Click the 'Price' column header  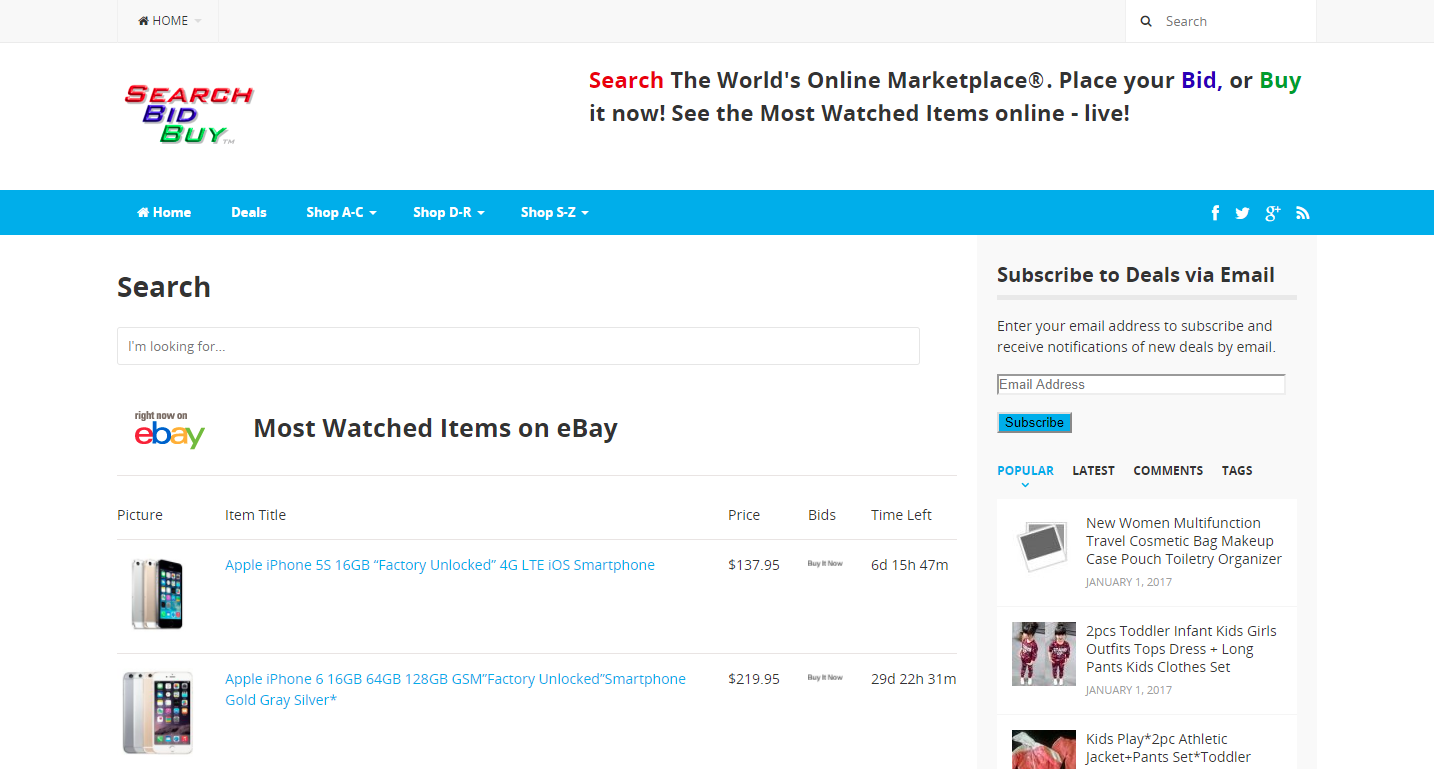744,515
